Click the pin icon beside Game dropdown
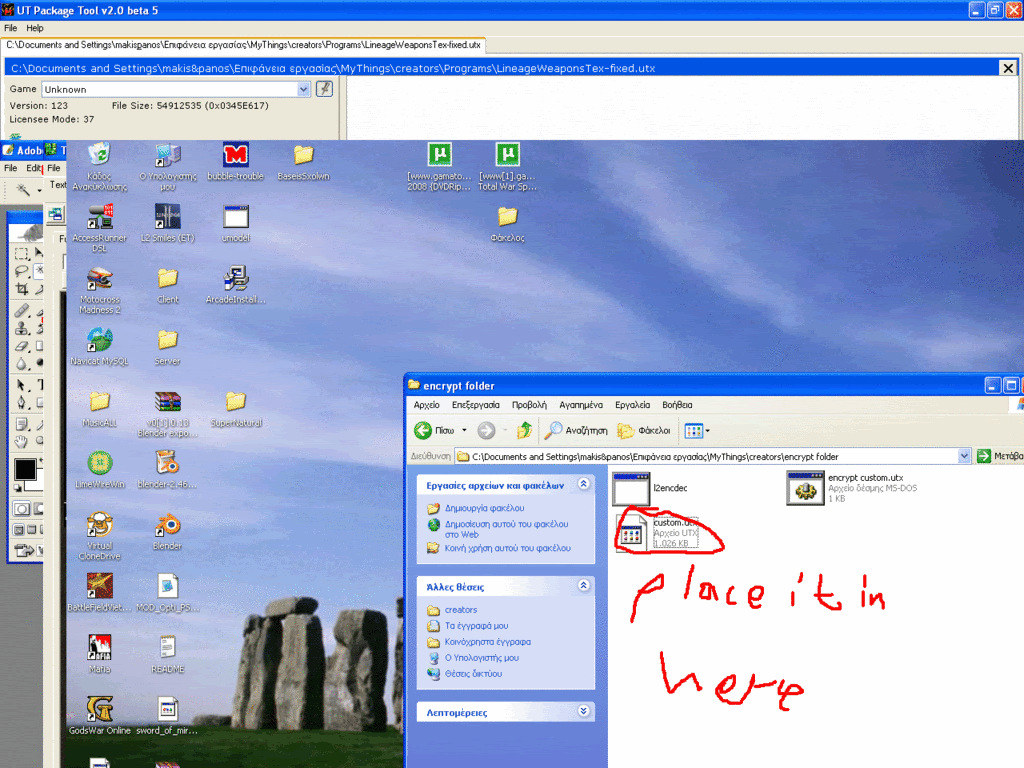1024x768 pixels. (x=324, y=89)
